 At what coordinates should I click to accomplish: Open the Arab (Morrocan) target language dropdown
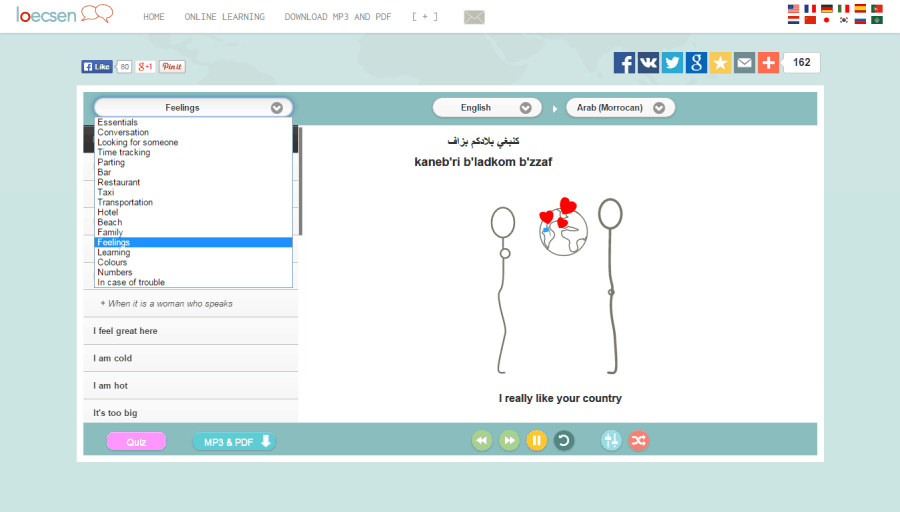pyautogui.click(x=620, y=107)
